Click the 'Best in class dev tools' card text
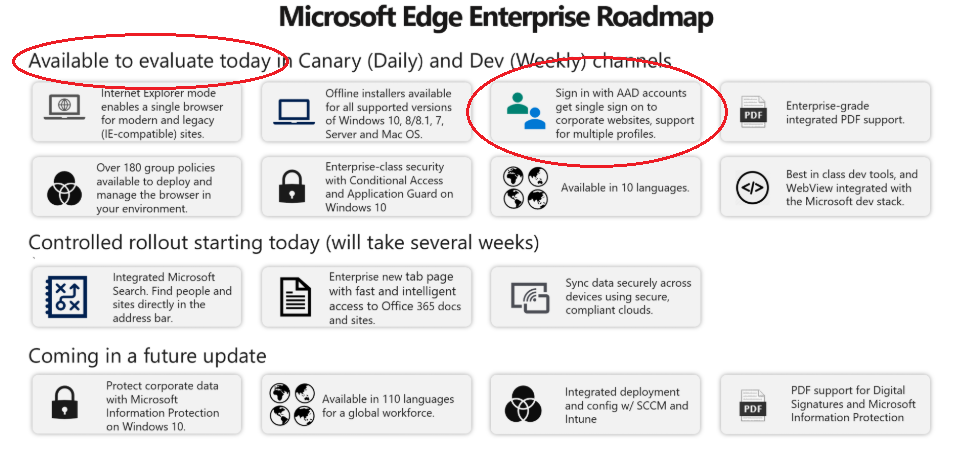 [x=852, y=188]
